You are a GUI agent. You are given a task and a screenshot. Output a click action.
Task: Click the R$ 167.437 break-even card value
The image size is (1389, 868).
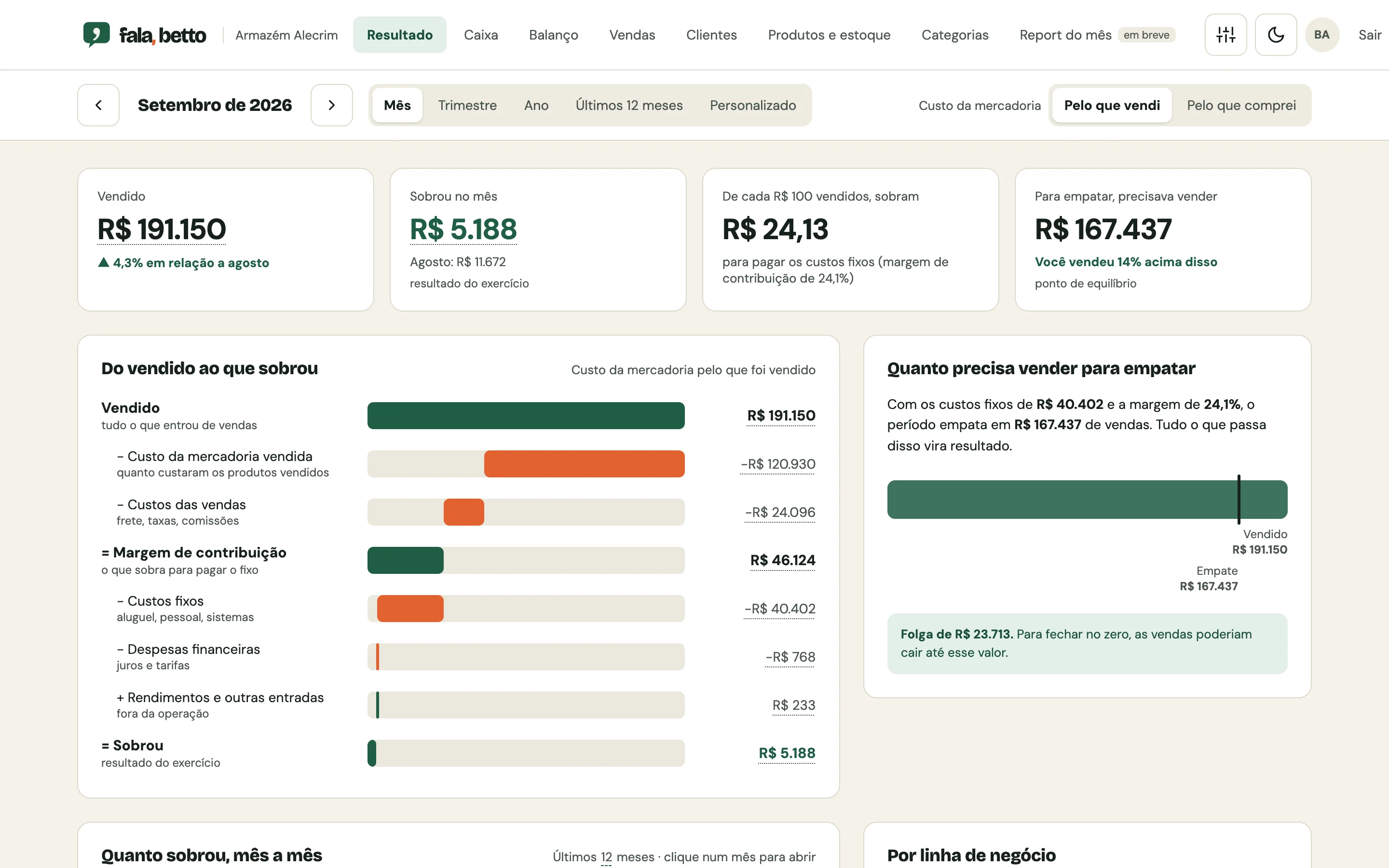coord(1103,229)
